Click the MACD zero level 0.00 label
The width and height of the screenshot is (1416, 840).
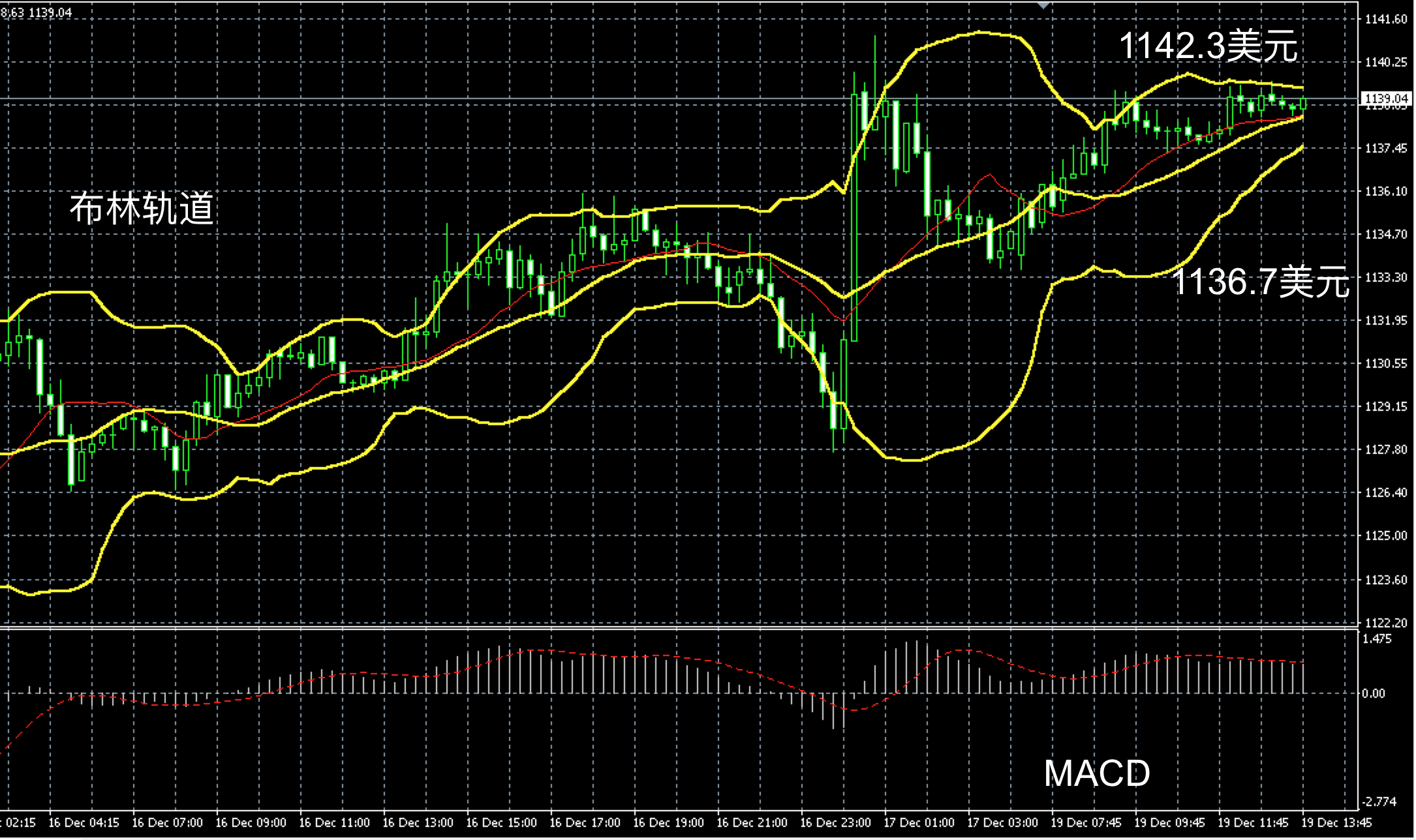pos(1373,693)
